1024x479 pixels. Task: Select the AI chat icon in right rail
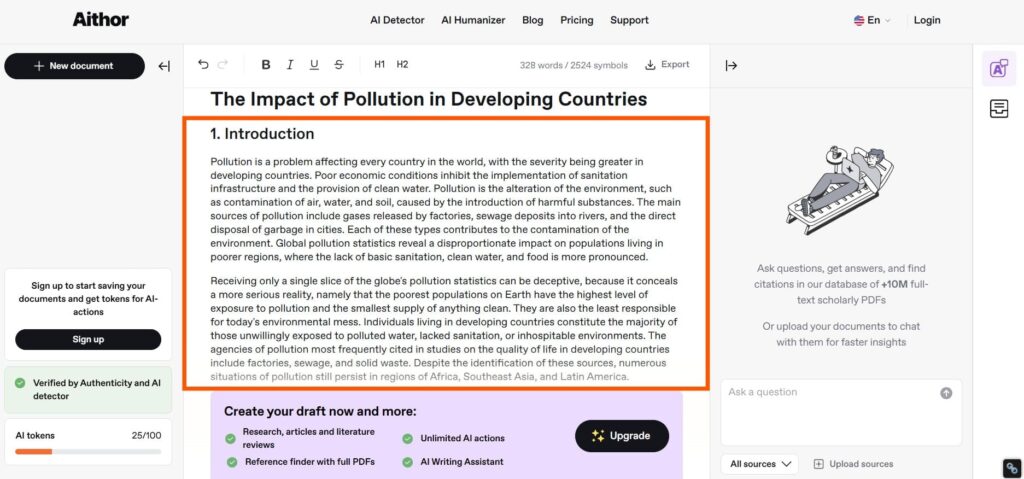[999, 69]
